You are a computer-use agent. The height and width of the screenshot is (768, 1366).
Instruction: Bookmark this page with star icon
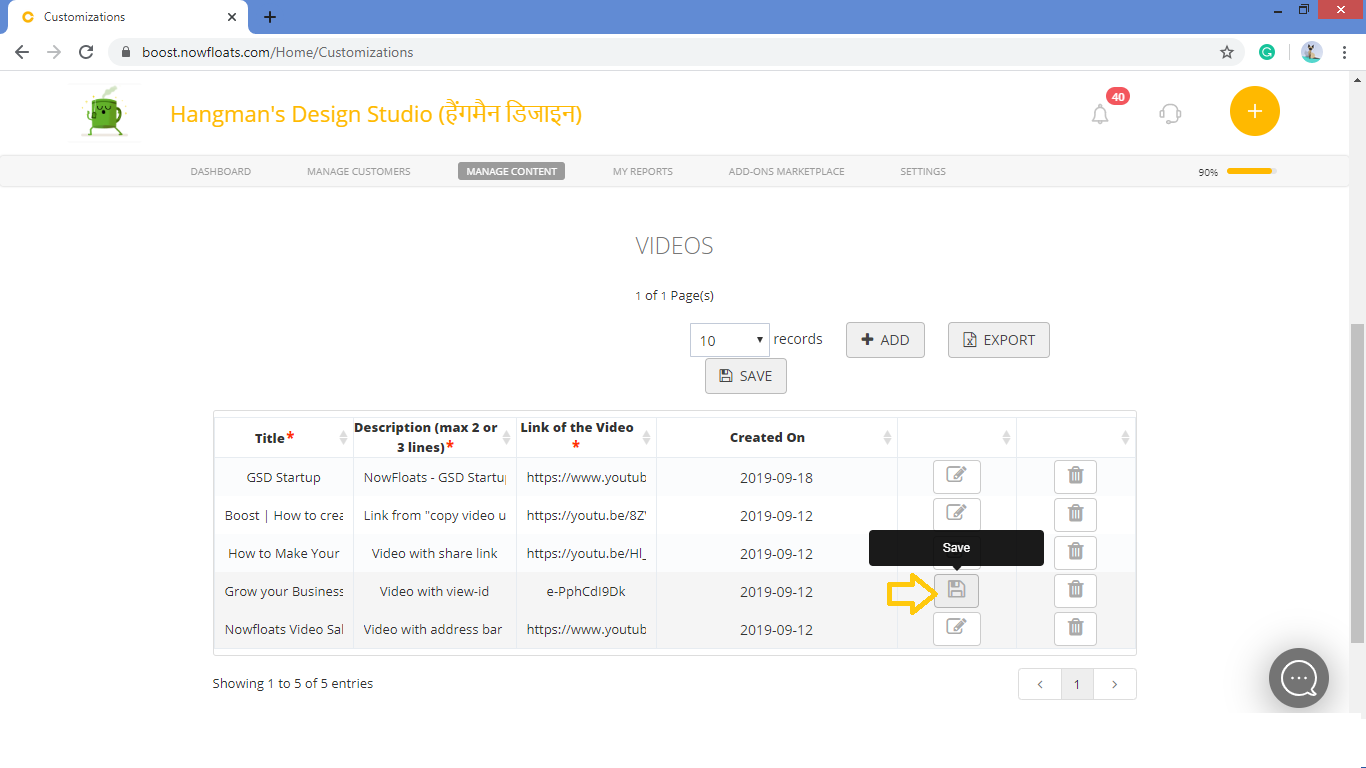pos(1227,52)
